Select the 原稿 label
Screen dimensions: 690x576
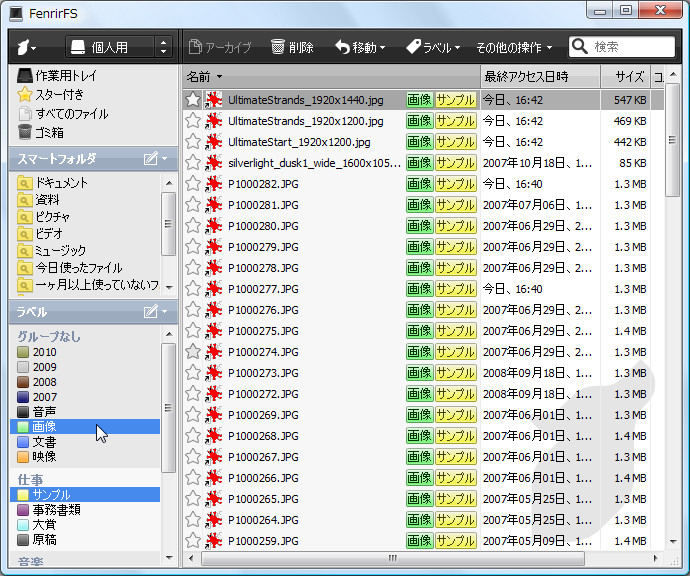tap(85, 539)
